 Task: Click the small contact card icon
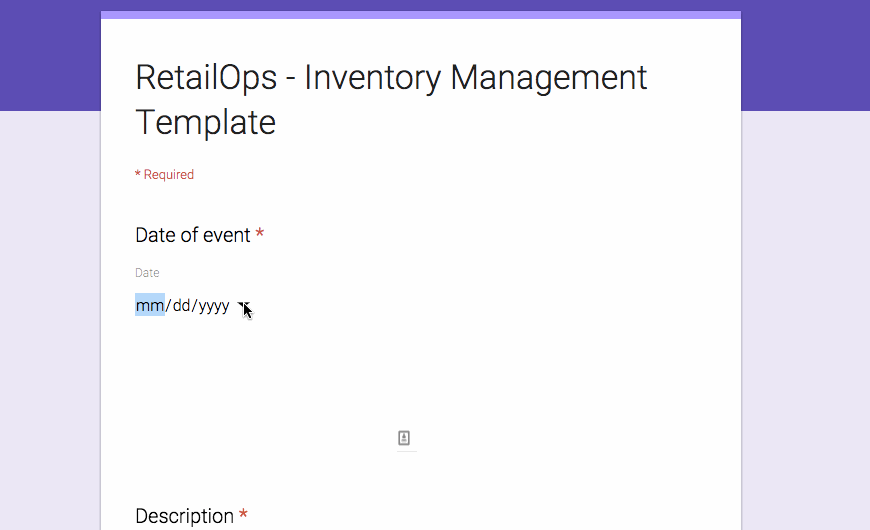coord(404,438)
